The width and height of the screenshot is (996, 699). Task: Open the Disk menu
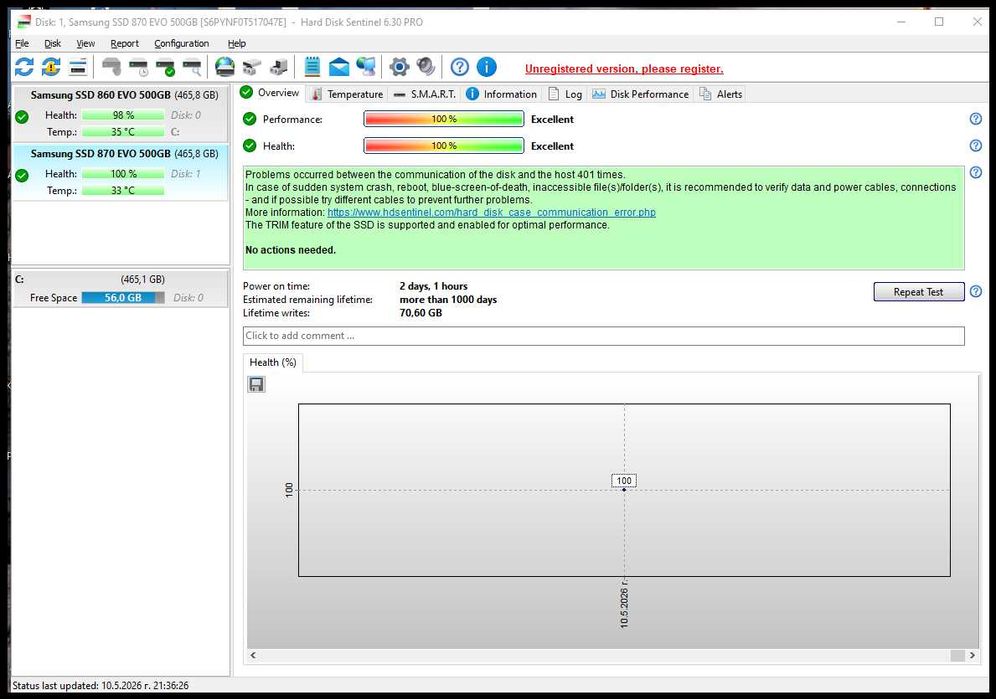click(x=52, y=43)
